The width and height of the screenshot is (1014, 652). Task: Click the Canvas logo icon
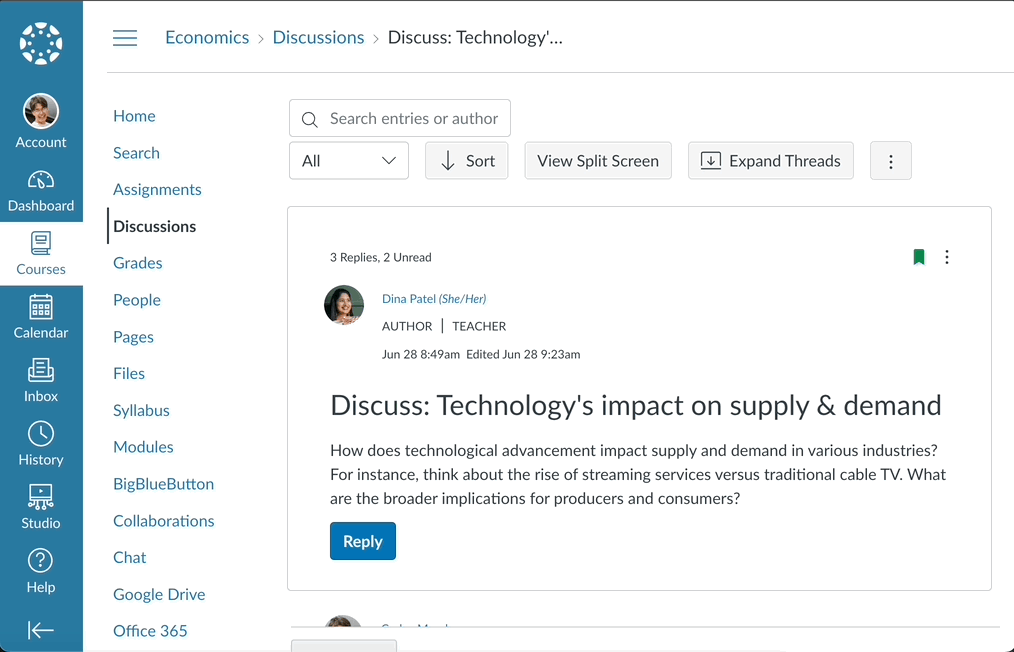41,44
